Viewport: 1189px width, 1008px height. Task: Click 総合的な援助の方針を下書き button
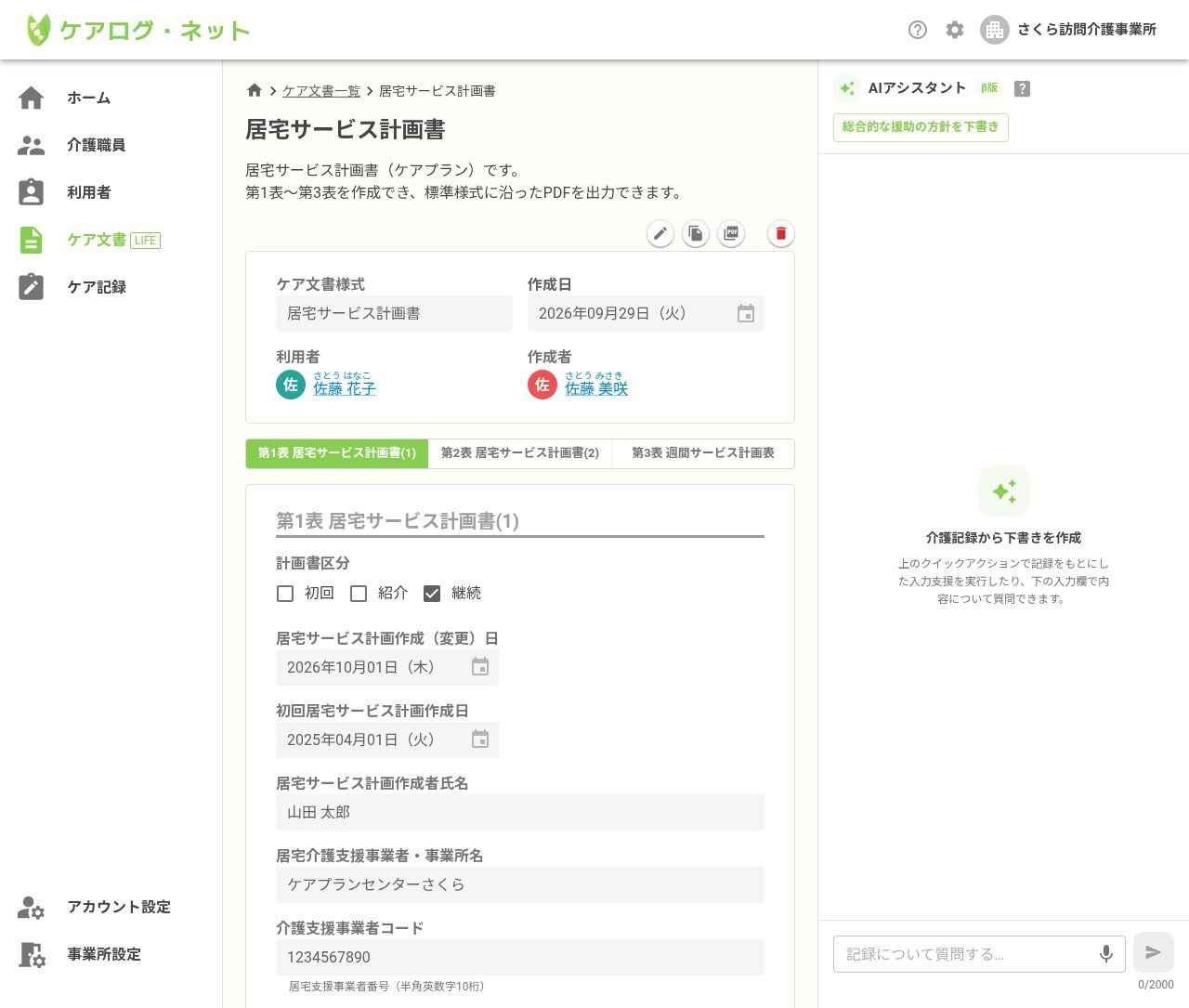(x=921, y=127)
